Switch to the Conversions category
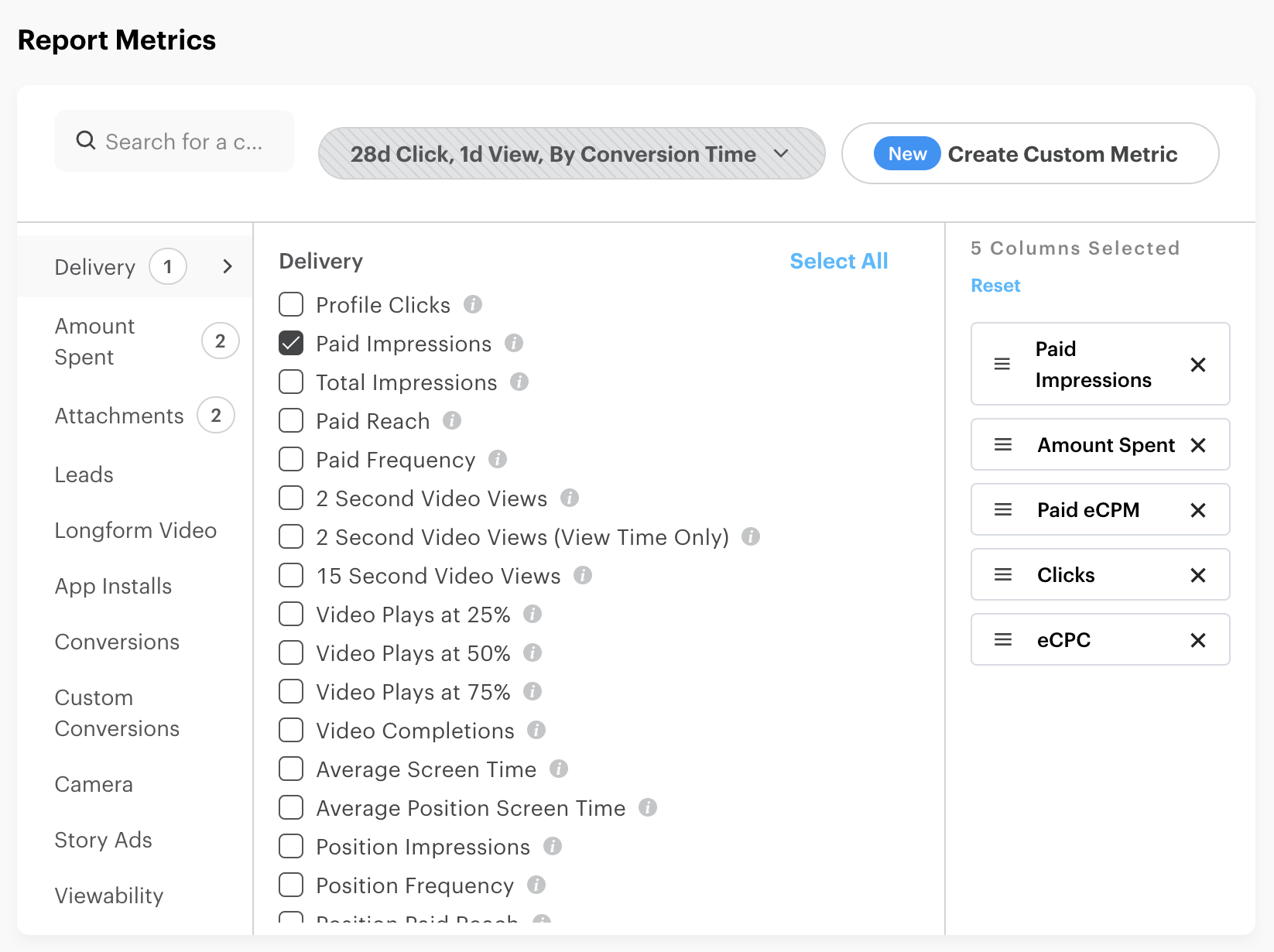Image resolution: width=1274 pixels, height=952 pixels. tap(116, 642)
